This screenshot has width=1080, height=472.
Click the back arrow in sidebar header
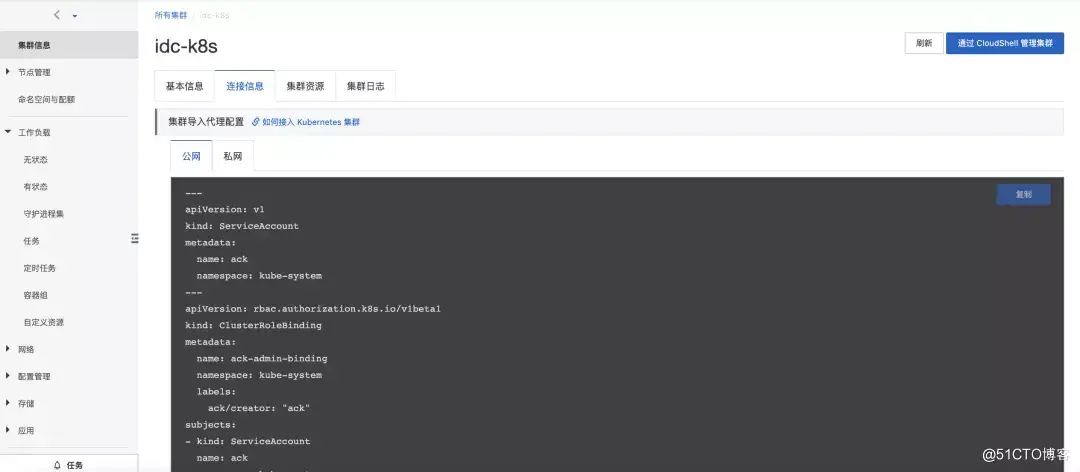click(56, 15)
